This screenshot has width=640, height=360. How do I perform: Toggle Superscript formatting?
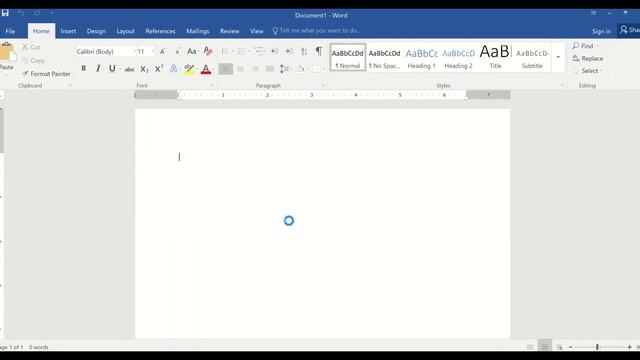tap(159, 69)
